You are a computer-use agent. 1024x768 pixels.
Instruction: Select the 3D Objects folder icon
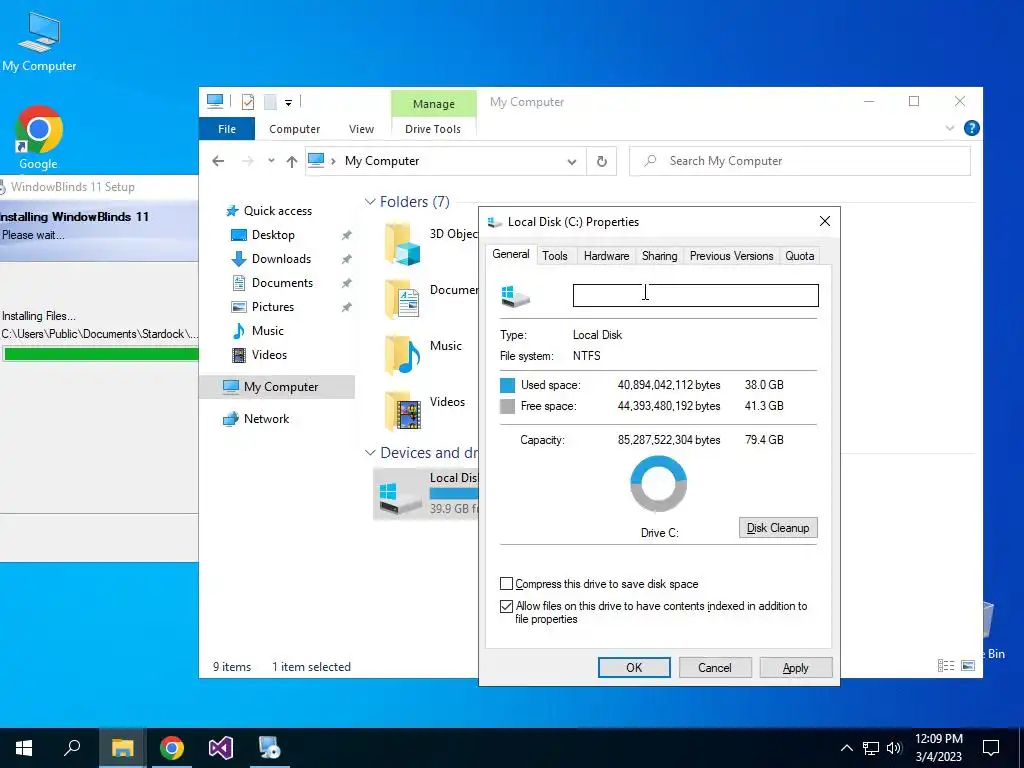tap(402, 244)
